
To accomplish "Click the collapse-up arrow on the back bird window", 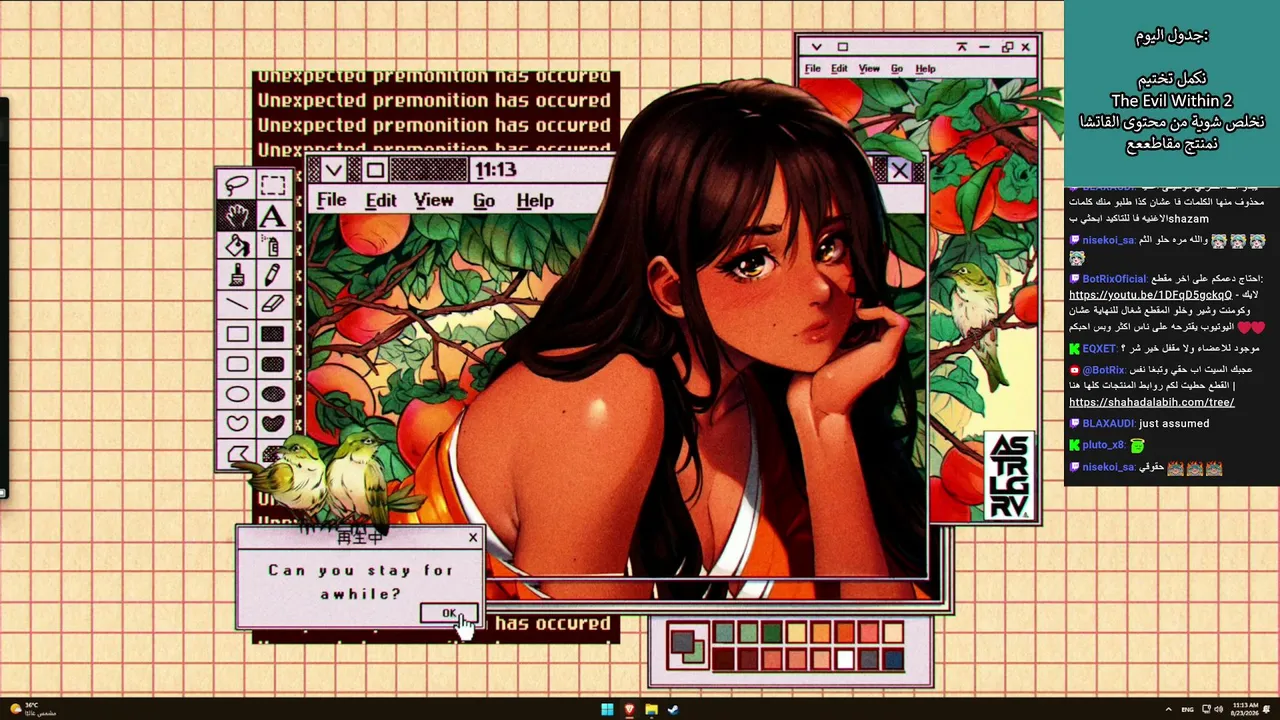I will click(x=962, y=47).
